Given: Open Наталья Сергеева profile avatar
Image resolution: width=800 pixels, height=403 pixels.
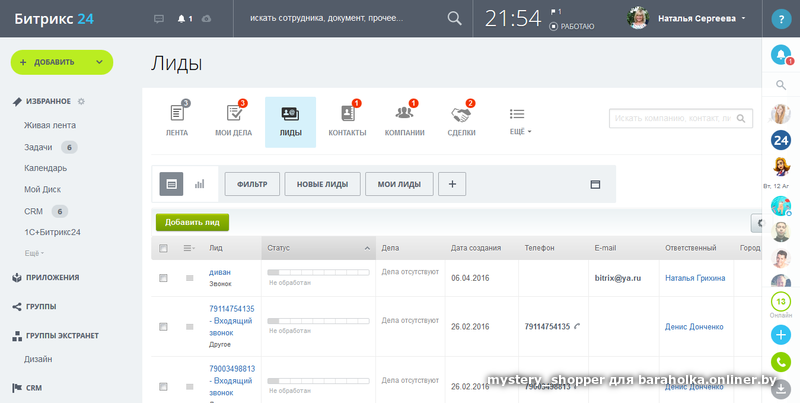Looking at the screenshot, I should pos(638,18).
